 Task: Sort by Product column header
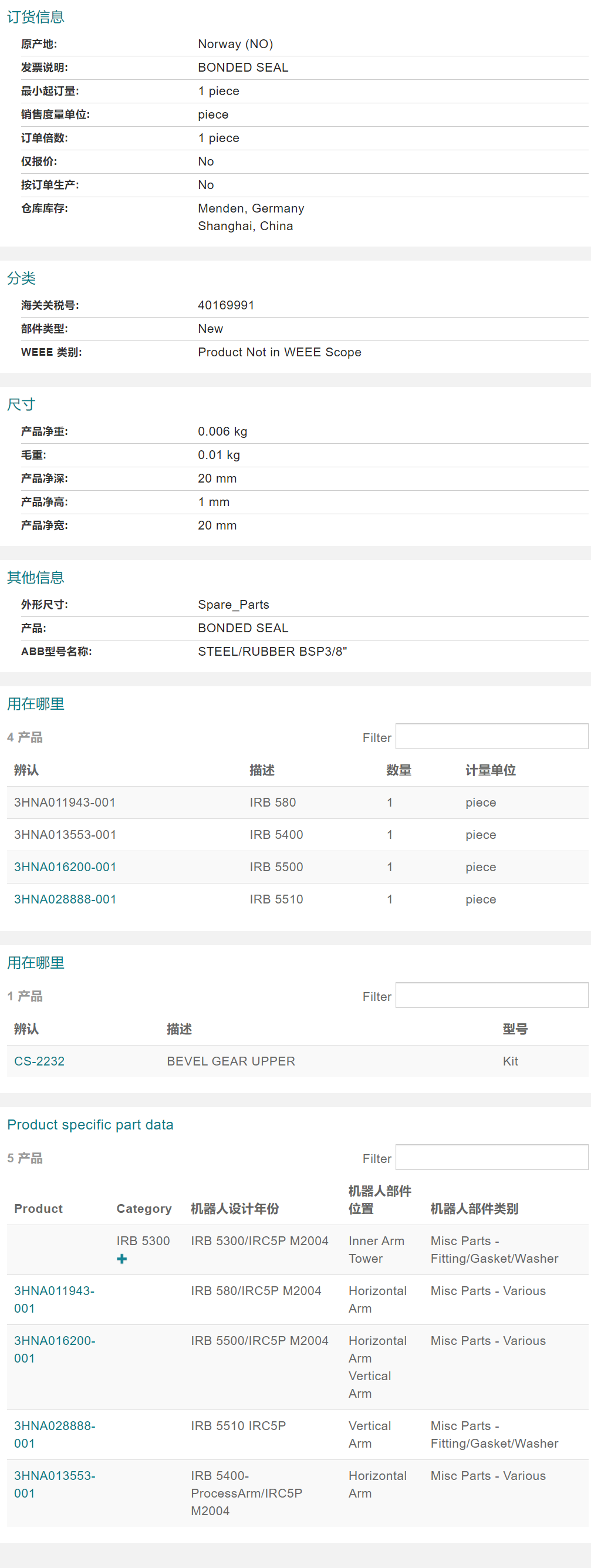(x=38, y=1209)
